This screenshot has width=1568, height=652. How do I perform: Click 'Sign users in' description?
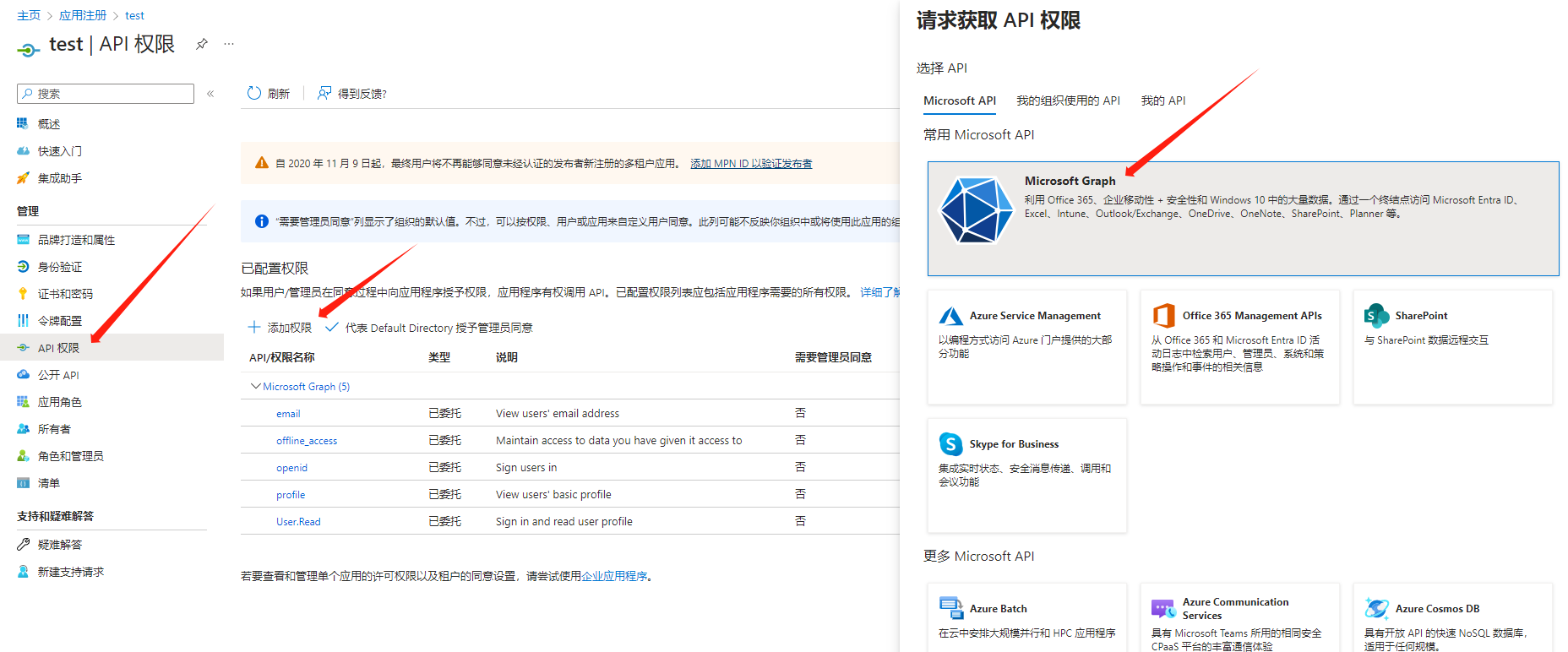point(526,468)
